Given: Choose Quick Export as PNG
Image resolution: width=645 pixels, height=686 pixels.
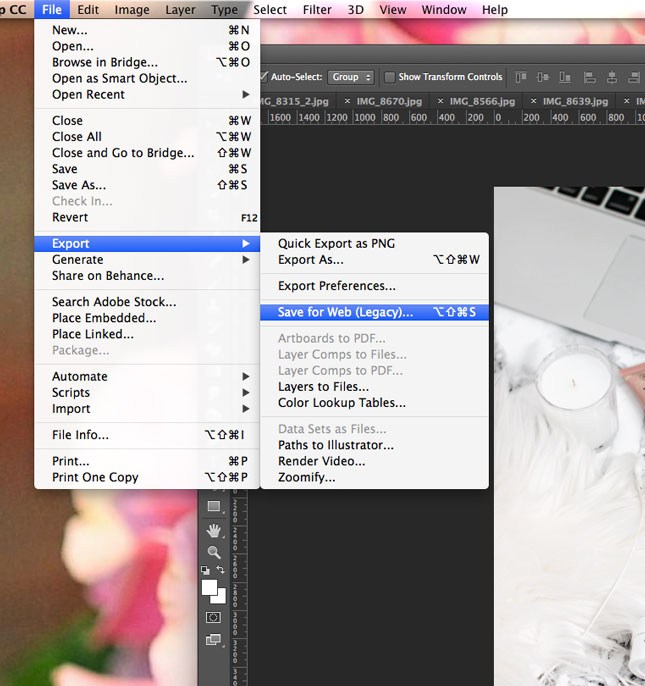Looking at the screenshot, I should click(x=375, y=243).
